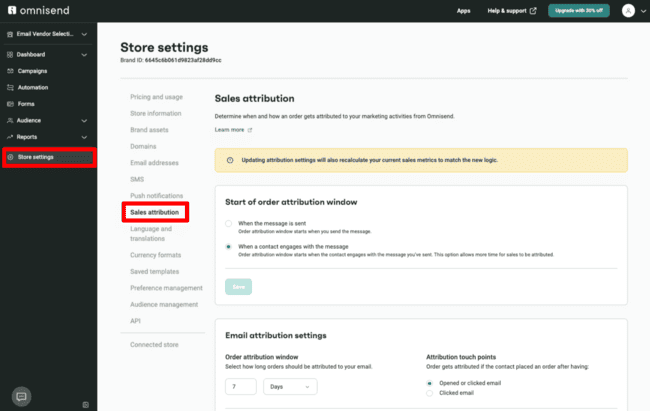This screenshot has width=650, height=411.
Task: Expand the Audience chevron
Action: [84, 121]
